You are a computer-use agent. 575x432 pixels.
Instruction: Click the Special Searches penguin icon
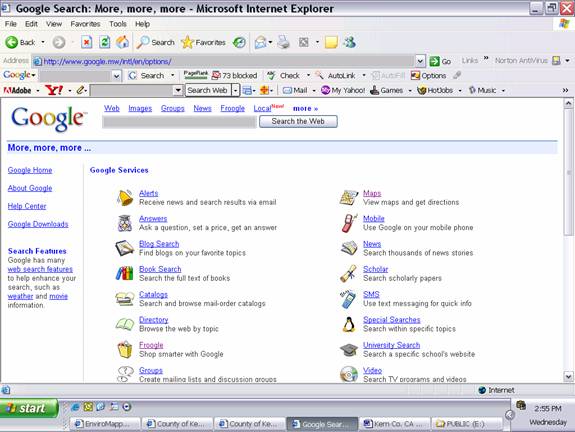pos(348,324)
